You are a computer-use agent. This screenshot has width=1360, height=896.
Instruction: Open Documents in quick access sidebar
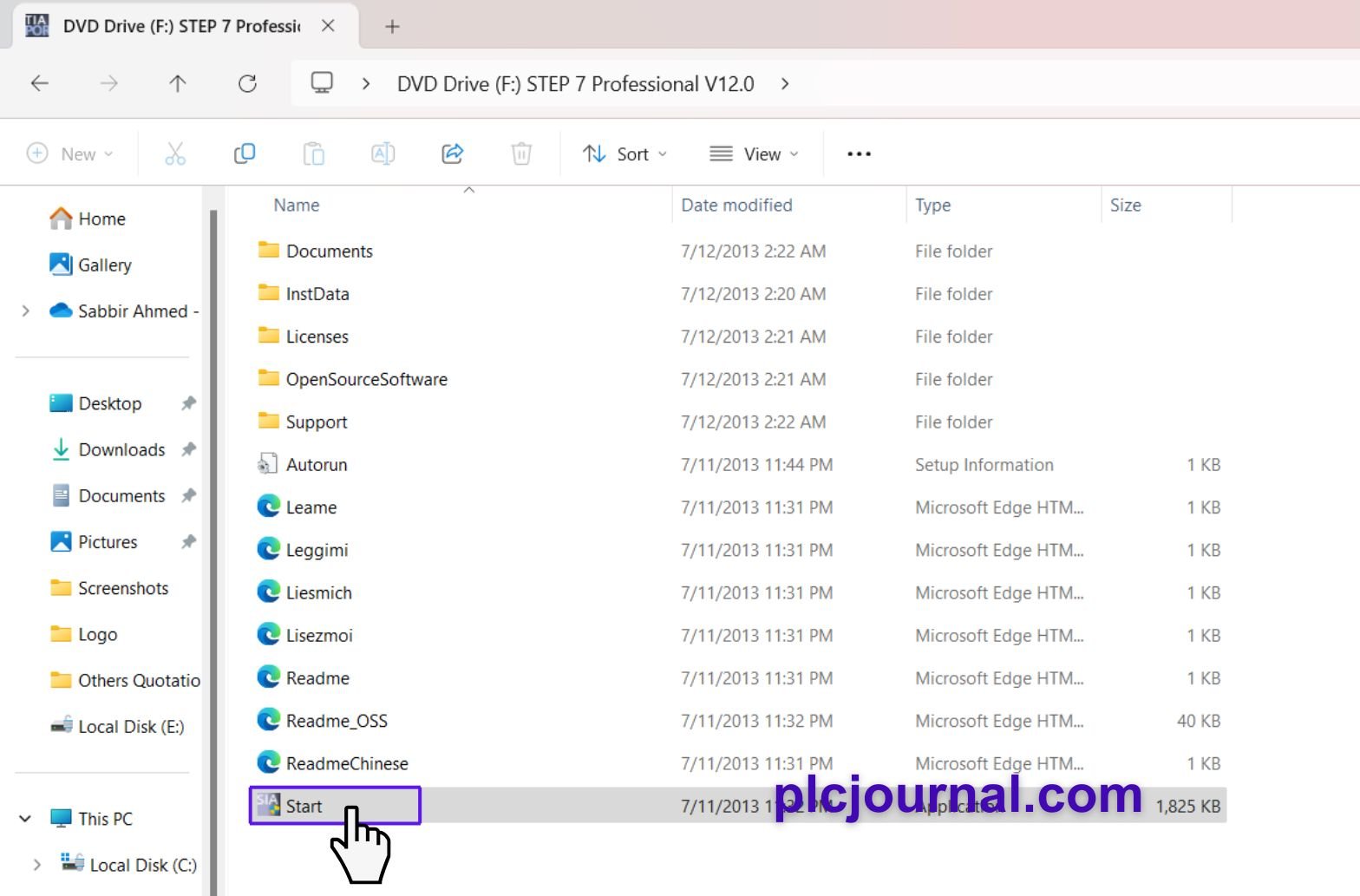108,495
